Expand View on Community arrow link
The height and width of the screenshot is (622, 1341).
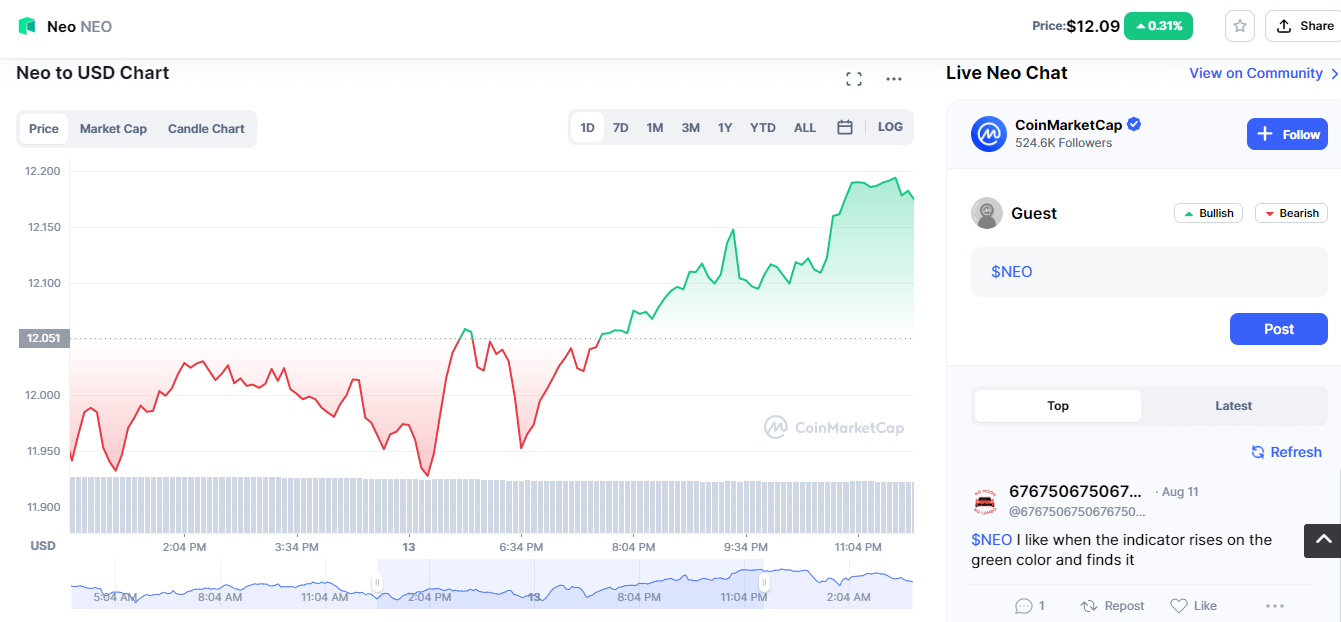(x=1334, y=73)
